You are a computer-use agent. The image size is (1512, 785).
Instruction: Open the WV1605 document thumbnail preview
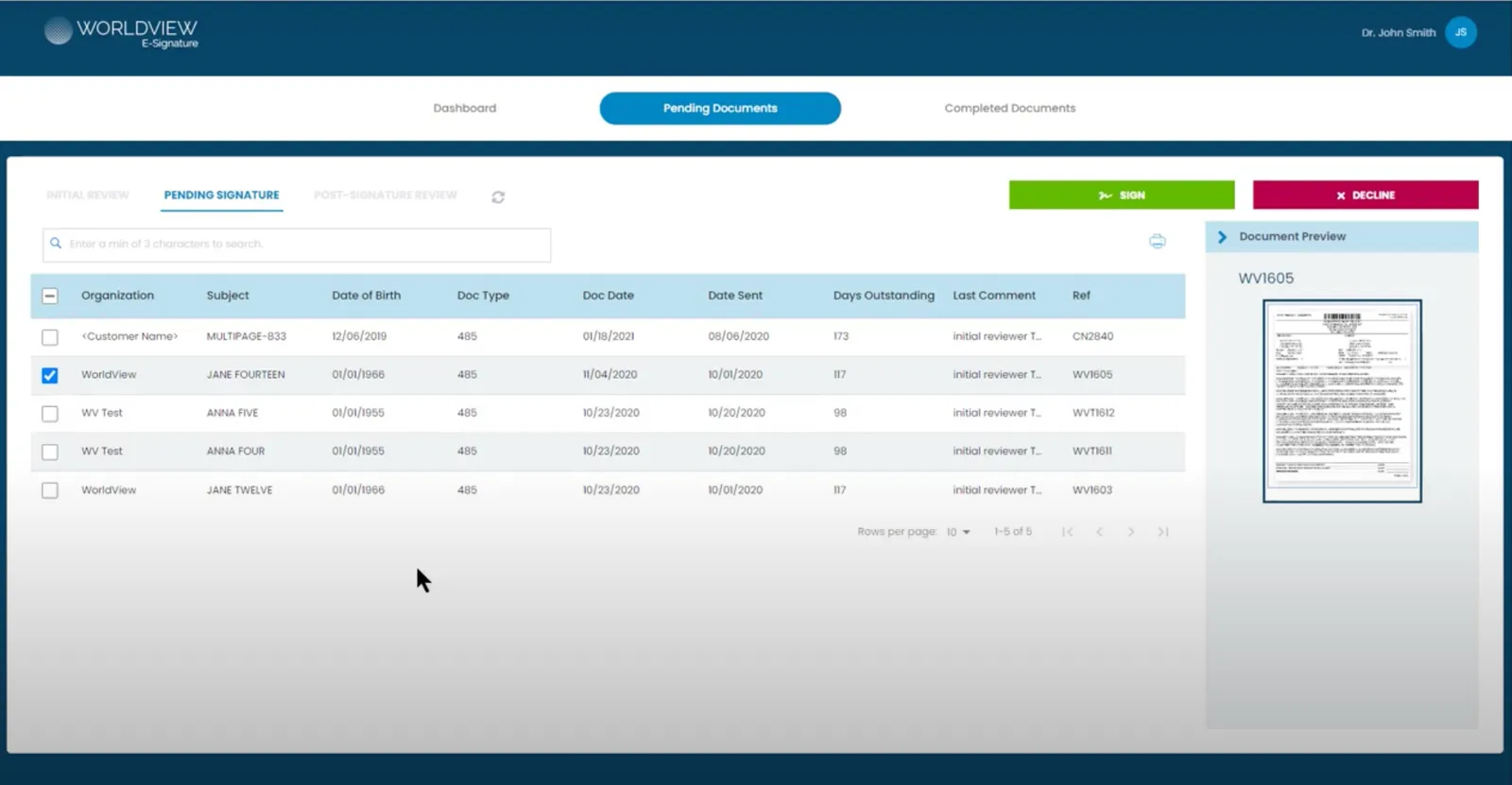pos(1342,401)
